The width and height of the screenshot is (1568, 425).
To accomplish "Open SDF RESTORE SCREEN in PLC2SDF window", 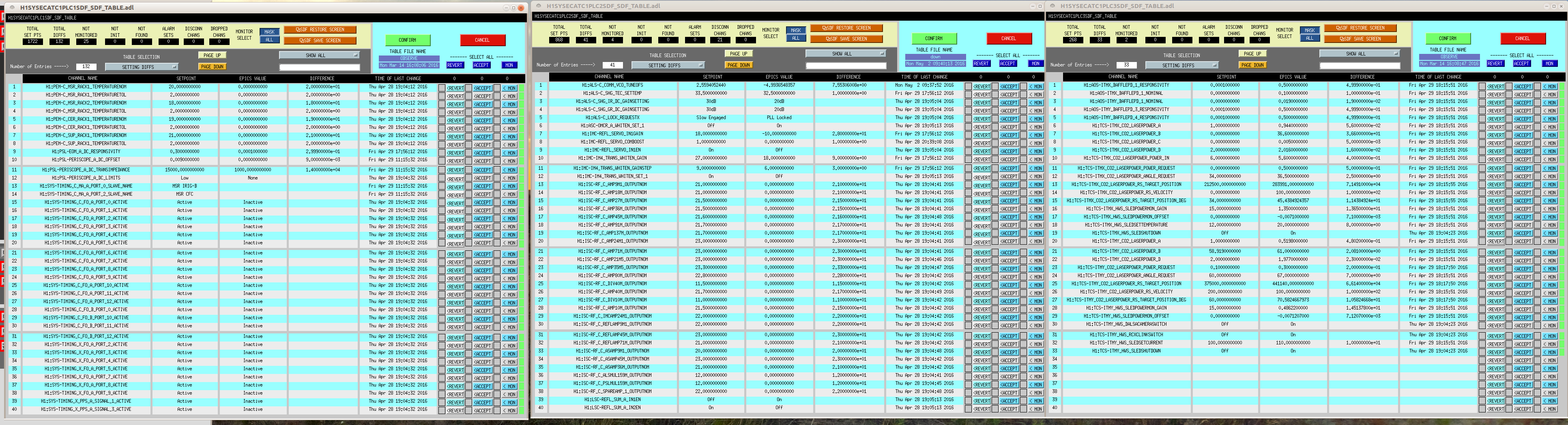I will (846, 28).
